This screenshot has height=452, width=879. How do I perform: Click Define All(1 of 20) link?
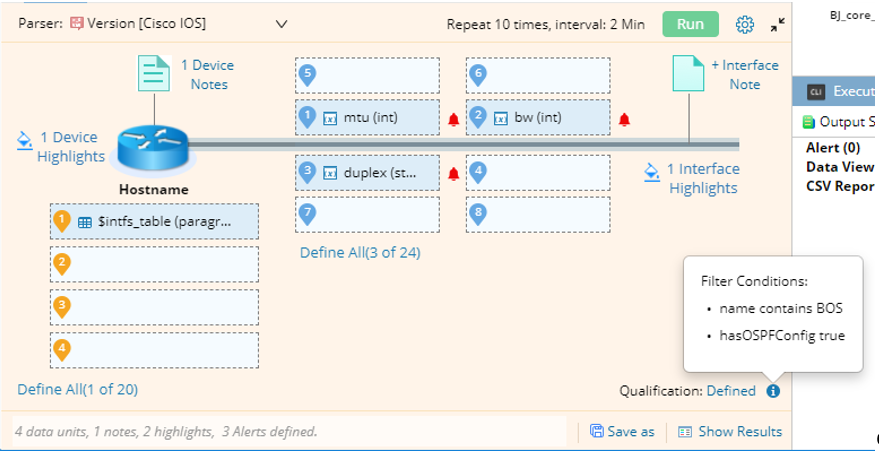coord(77,389)
